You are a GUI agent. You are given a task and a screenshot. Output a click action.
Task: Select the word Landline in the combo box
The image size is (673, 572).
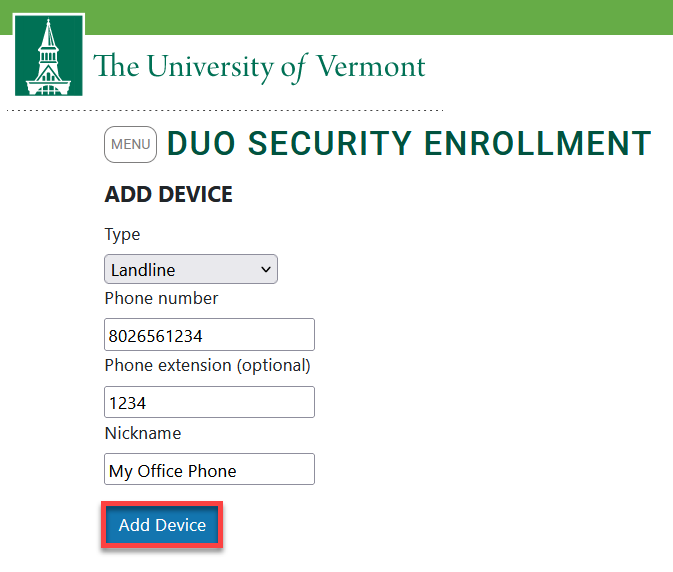(143, 270)
